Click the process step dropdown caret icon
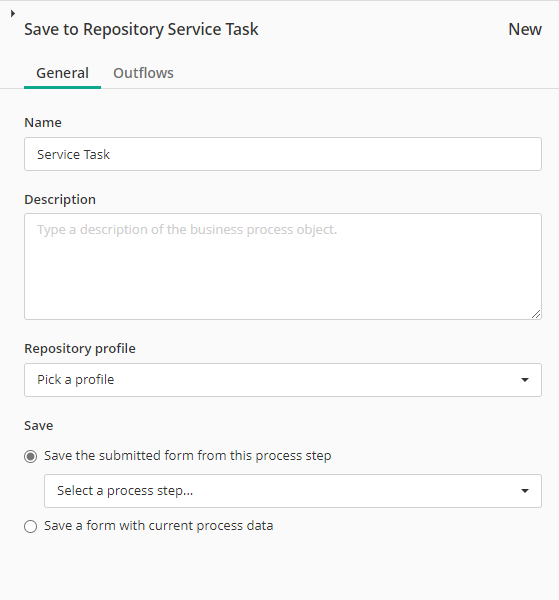559x600 pixels. pyautogui.click(x=525, y=491)
